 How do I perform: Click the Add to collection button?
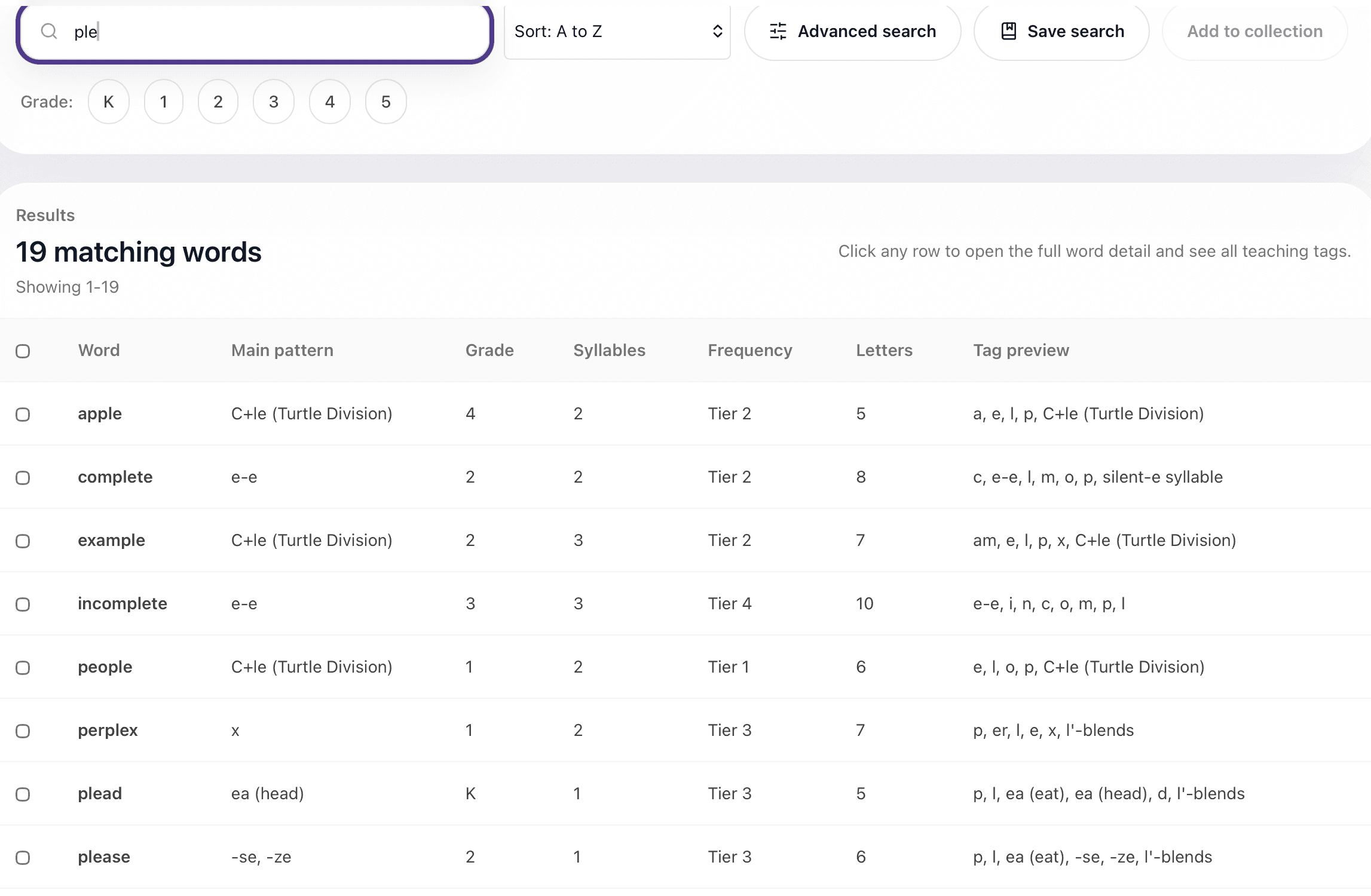(x=1255, y=31)
